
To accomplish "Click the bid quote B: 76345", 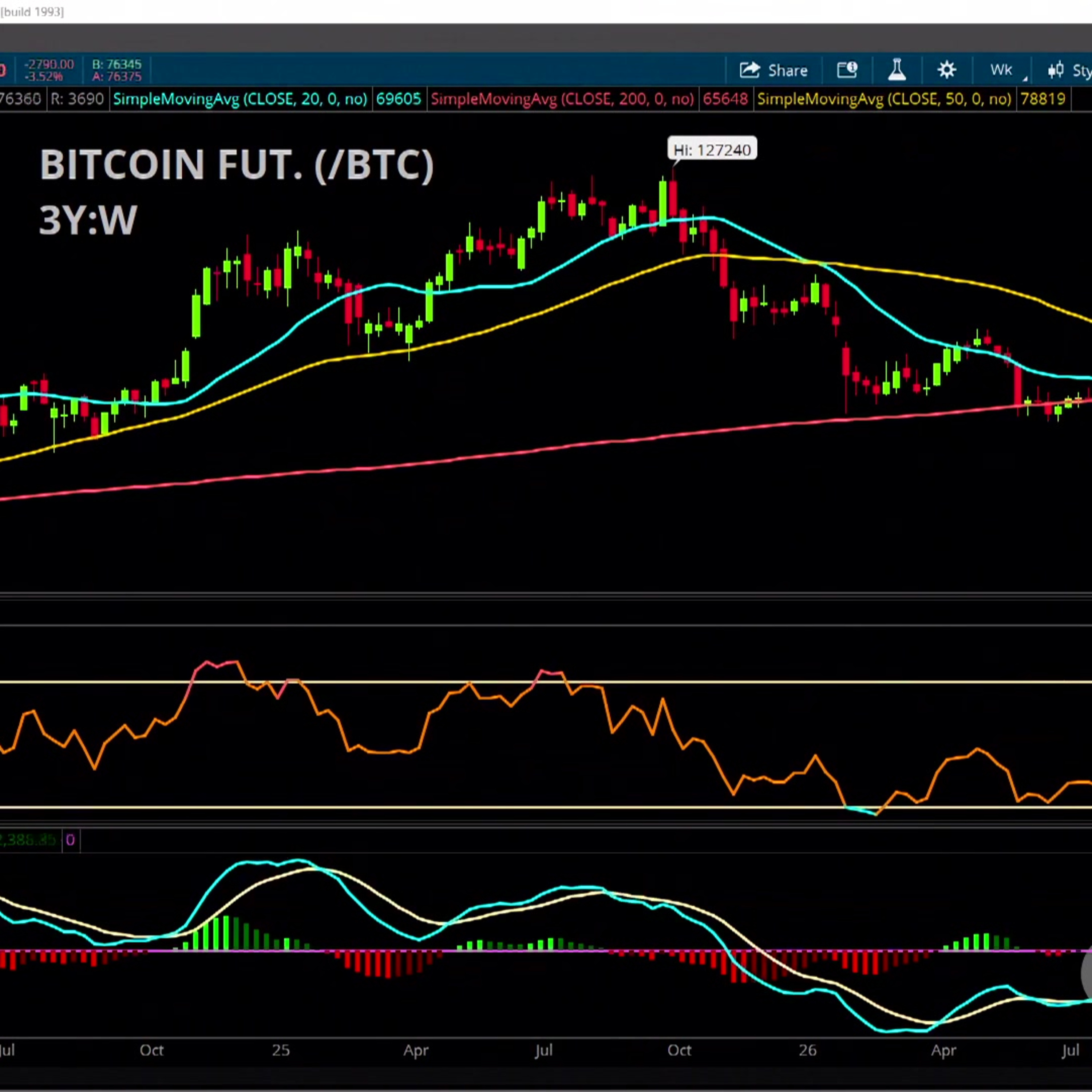I will click(x=117, y=64).
